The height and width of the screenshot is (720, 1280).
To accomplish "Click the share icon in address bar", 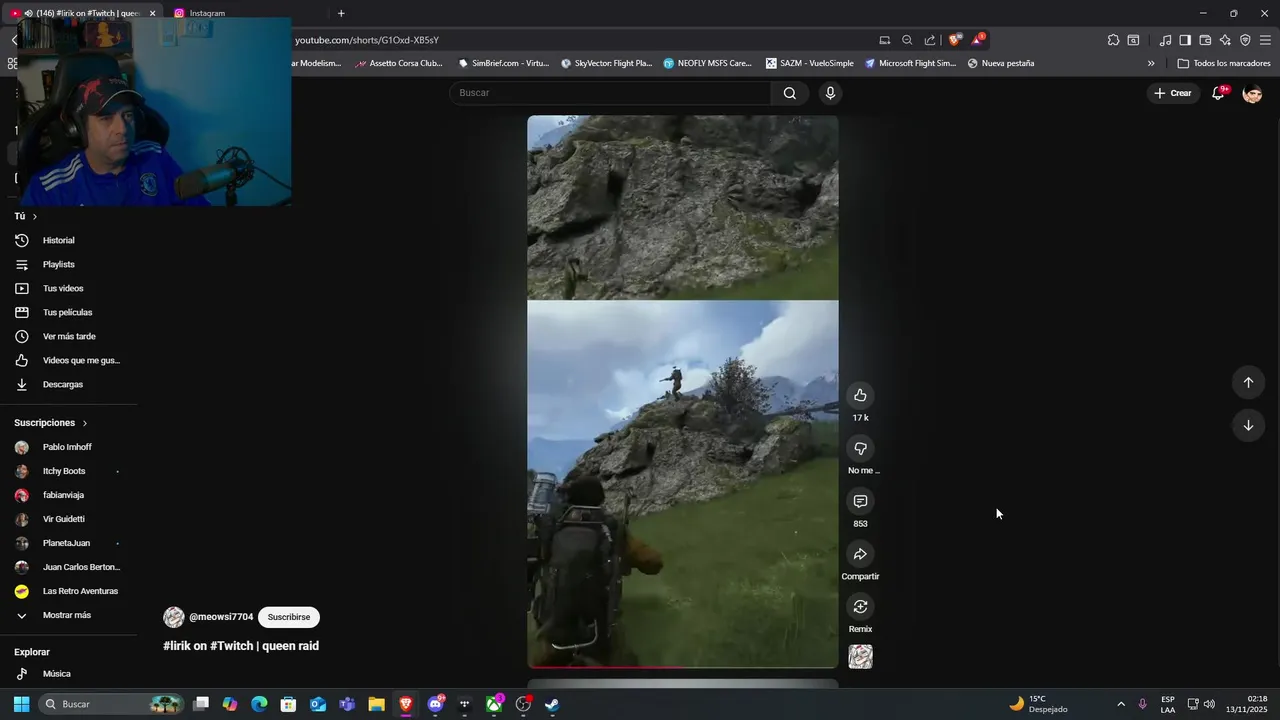I will (930, 41).
